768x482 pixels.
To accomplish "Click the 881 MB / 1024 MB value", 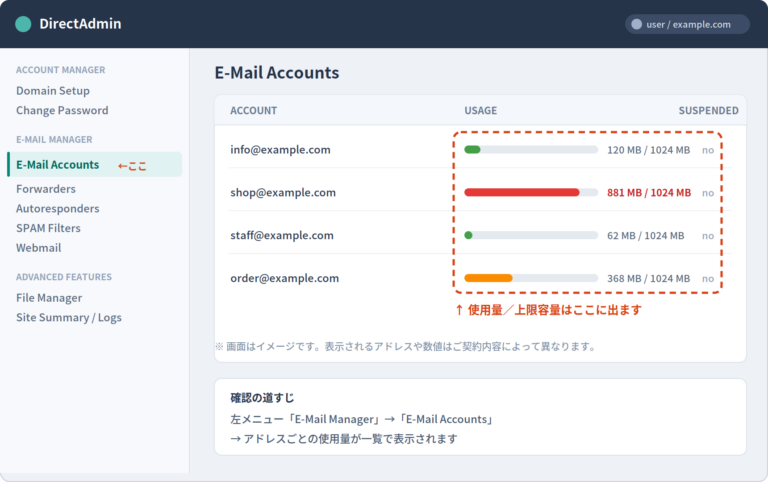I will coord(649,193).
